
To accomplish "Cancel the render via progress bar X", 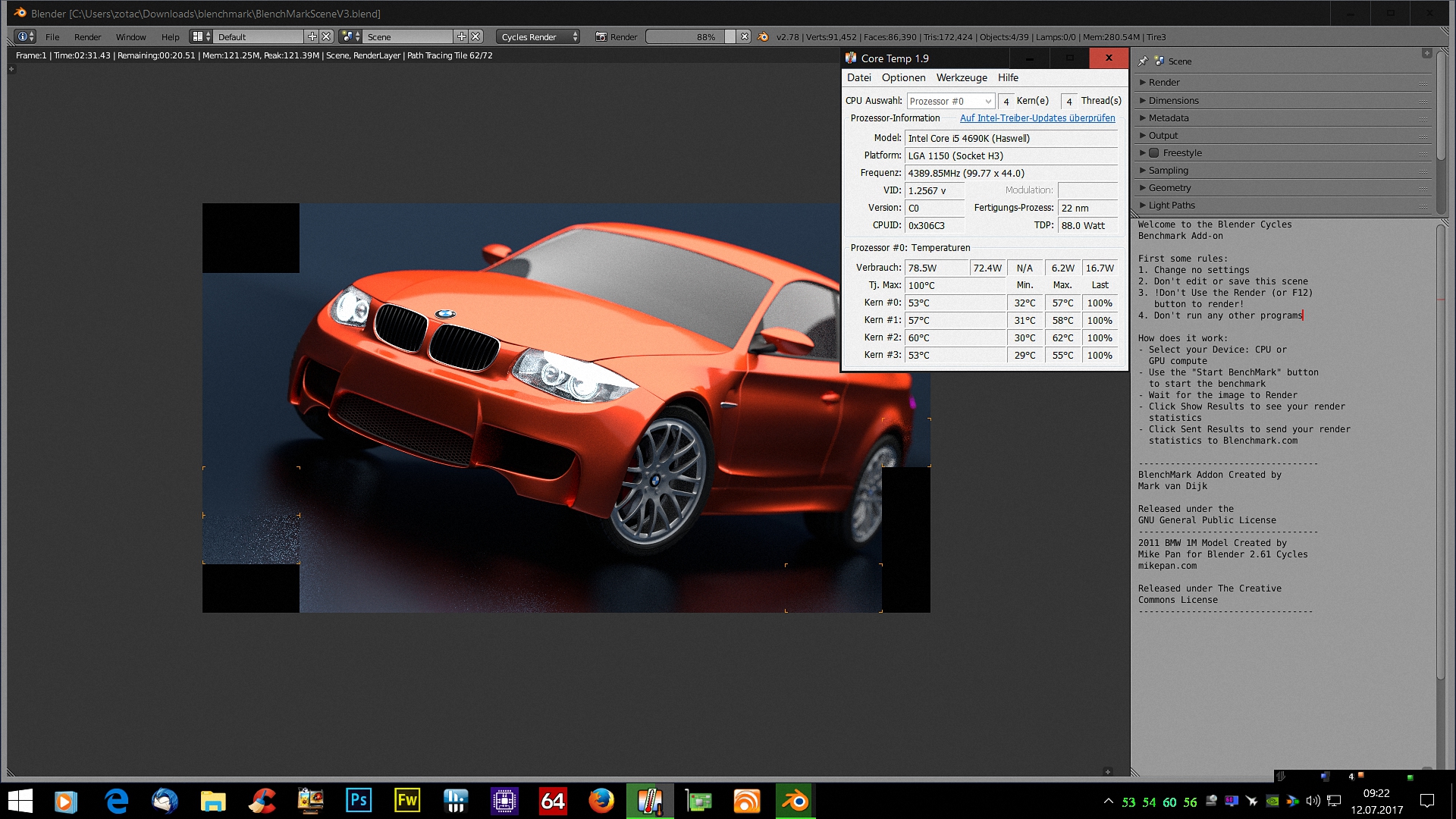I will click(745, 36).
